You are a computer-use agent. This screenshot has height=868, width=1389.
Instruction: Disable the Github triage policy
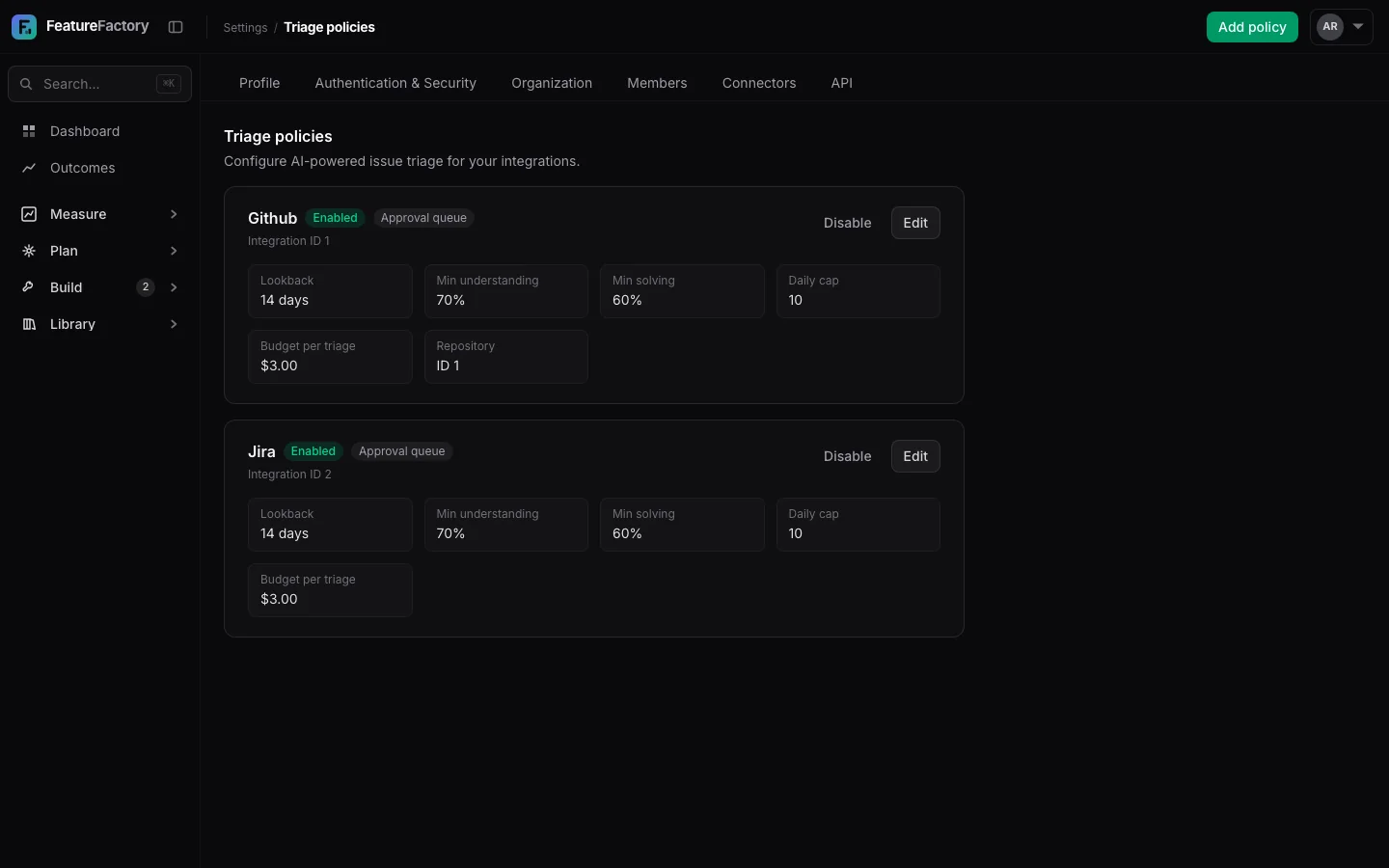(847, 223)
